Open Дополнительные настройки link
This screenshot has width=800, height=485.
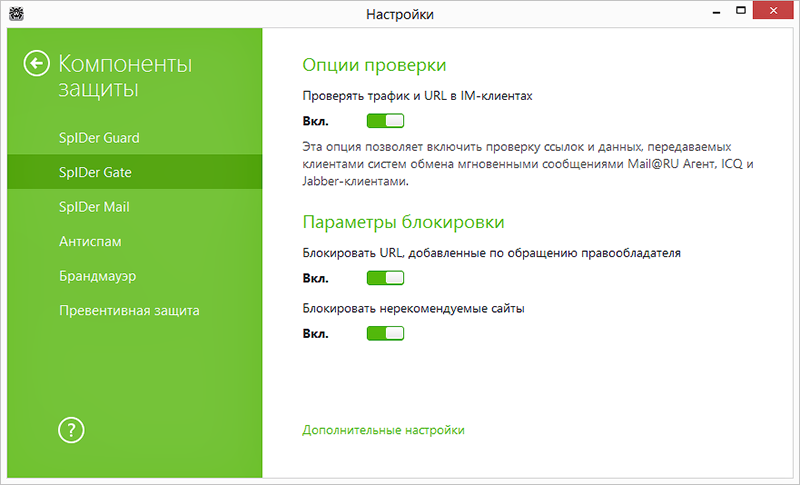coord(383,430)
